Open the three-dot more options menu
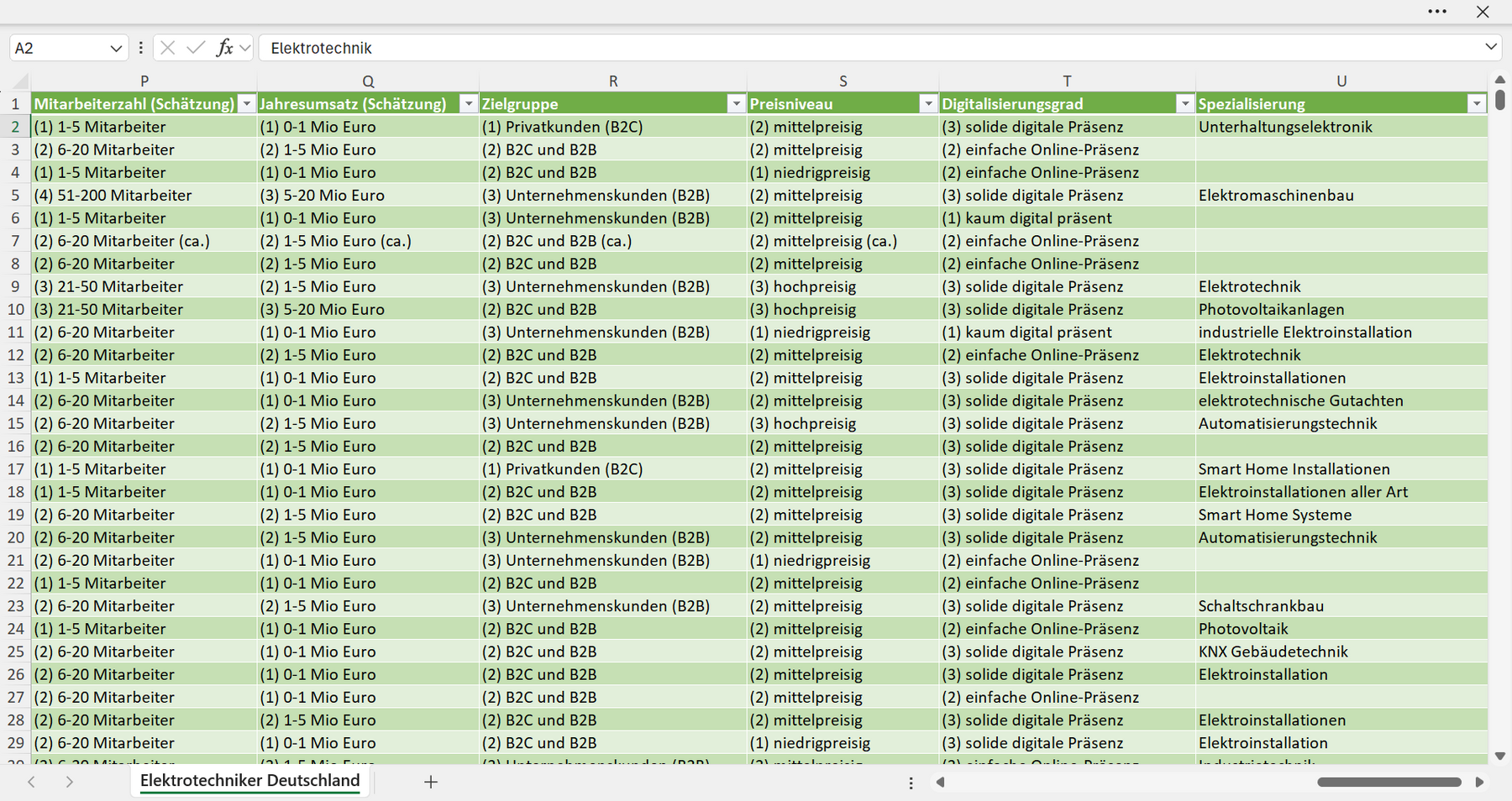The width and height of the screenshot is (1512, 801). click(1437, 11)
